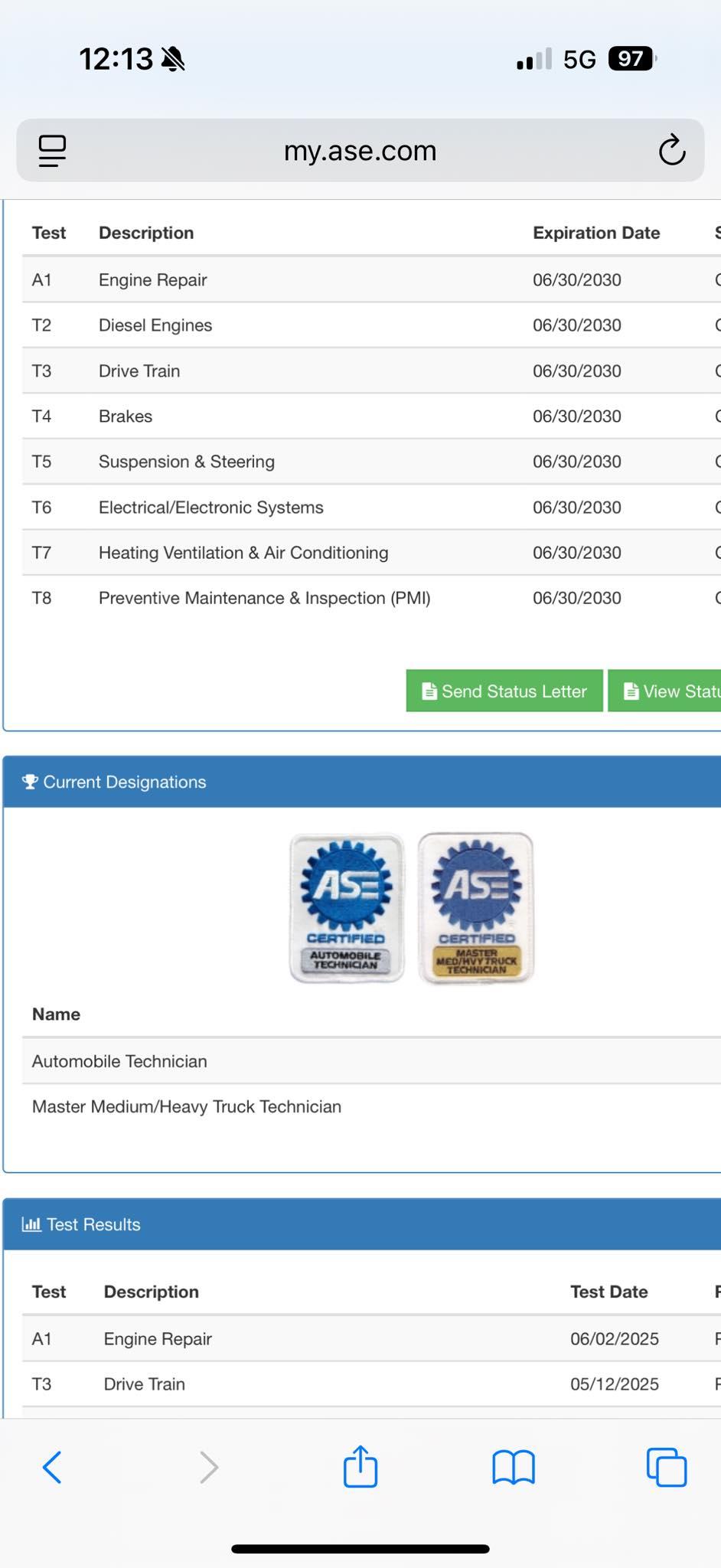Click the View Status button
The height and width of the screenshot is (1568, 721).
664,691
